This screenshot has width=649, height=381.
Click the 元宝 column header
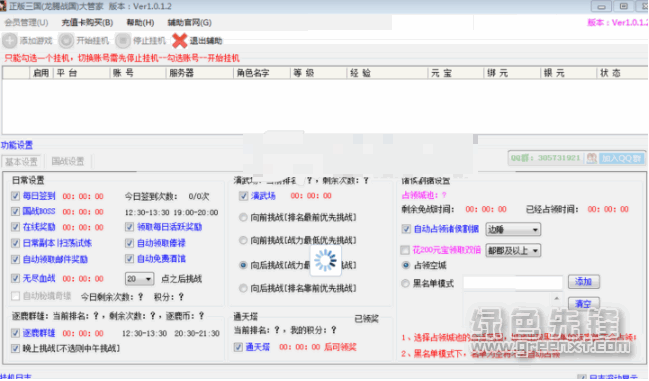[x=456, y=73]
